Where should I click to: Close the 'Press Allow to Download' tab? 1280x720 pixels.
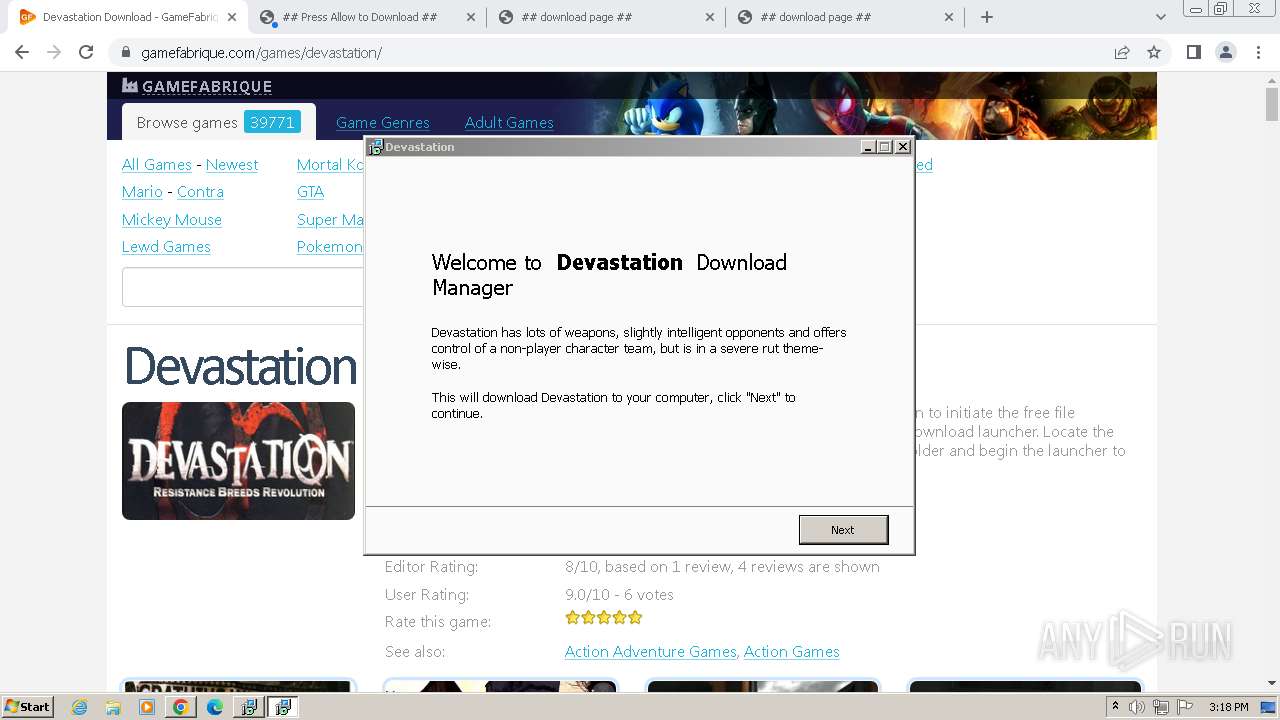click(471, 17)
